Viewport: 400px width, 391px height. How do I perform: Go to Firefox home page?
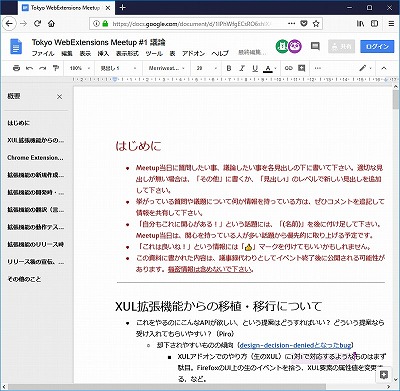coord(51,23)
